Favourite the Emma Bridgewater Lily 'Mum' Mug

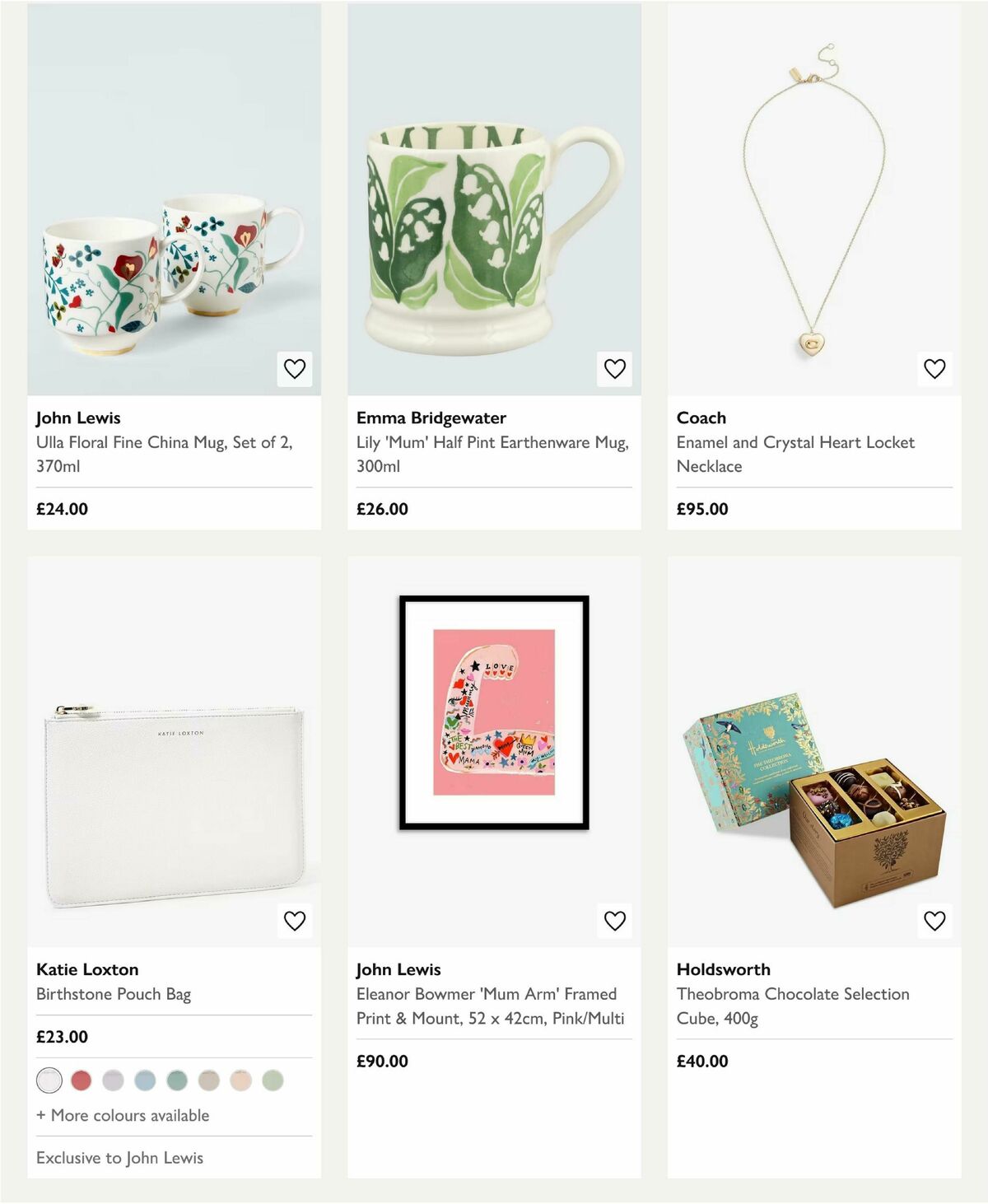(x=615, y=368)
